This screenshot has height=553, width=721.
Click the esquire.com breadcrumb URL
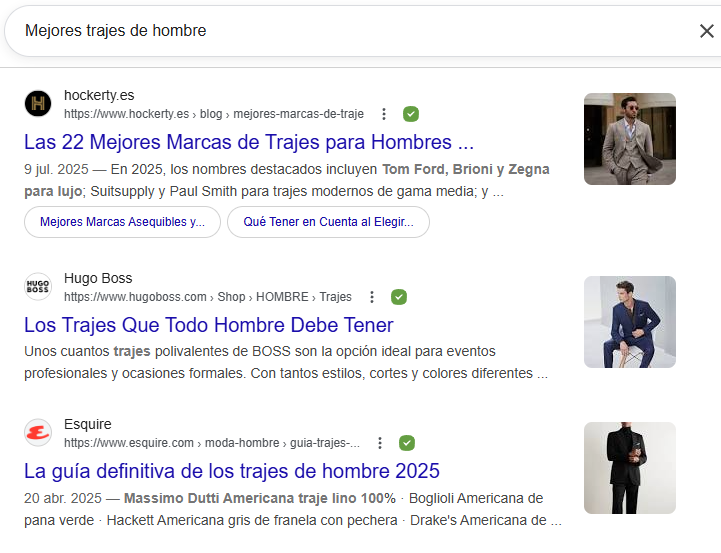pyautogui.click(x=212, y=443)
